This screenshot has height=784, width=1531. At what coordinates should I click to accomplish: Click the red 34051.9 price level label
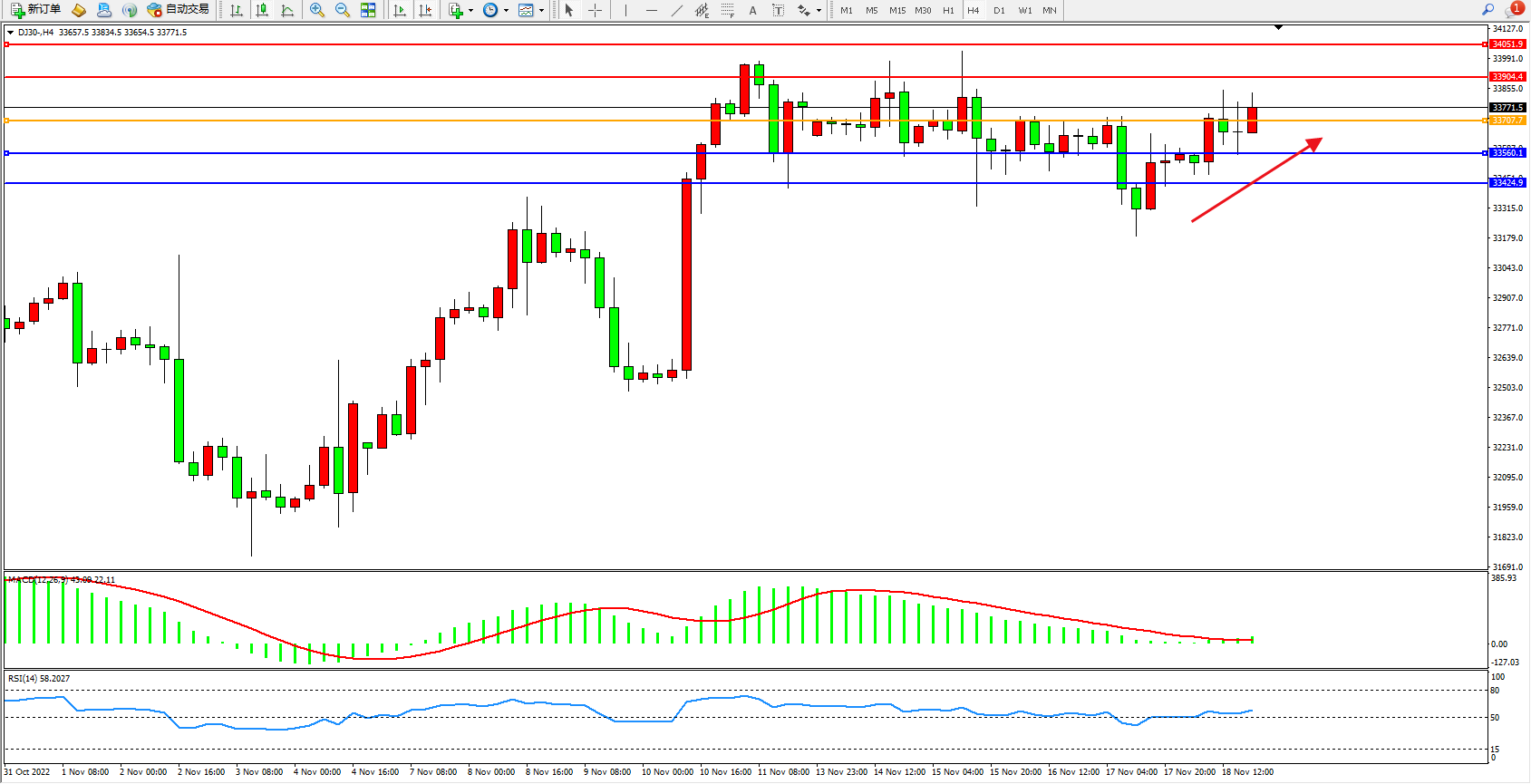[x=1507, y=44]
